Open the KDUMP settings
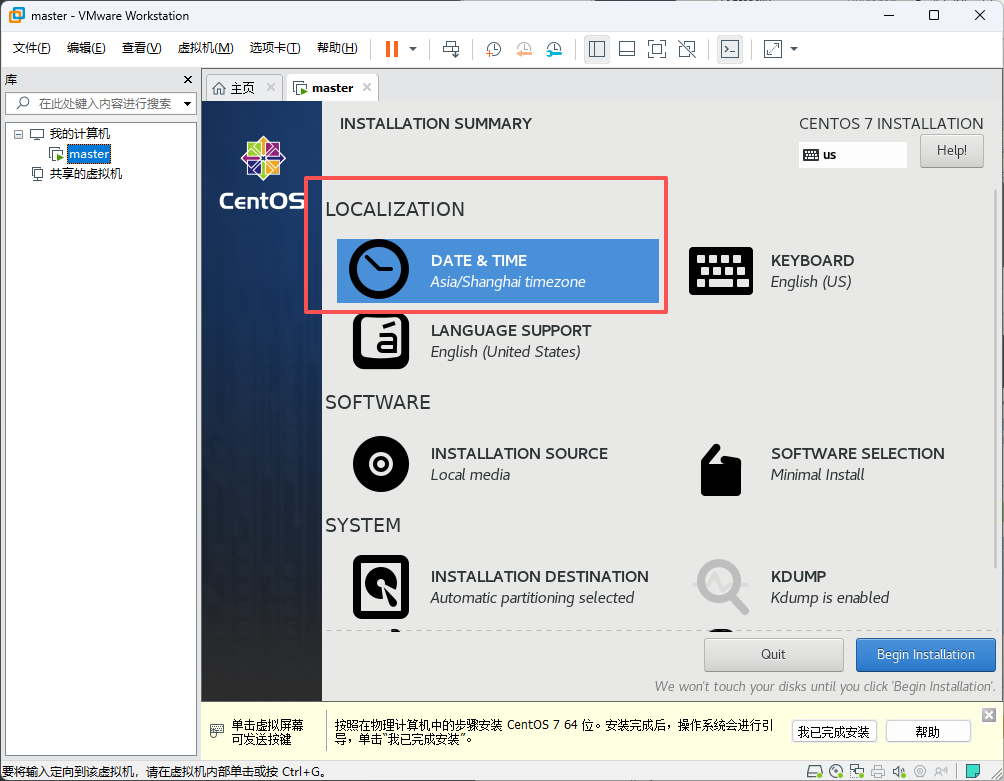The height and width of the screenshot is (781, 1004). pyautogui.click(x=793, y=587)
